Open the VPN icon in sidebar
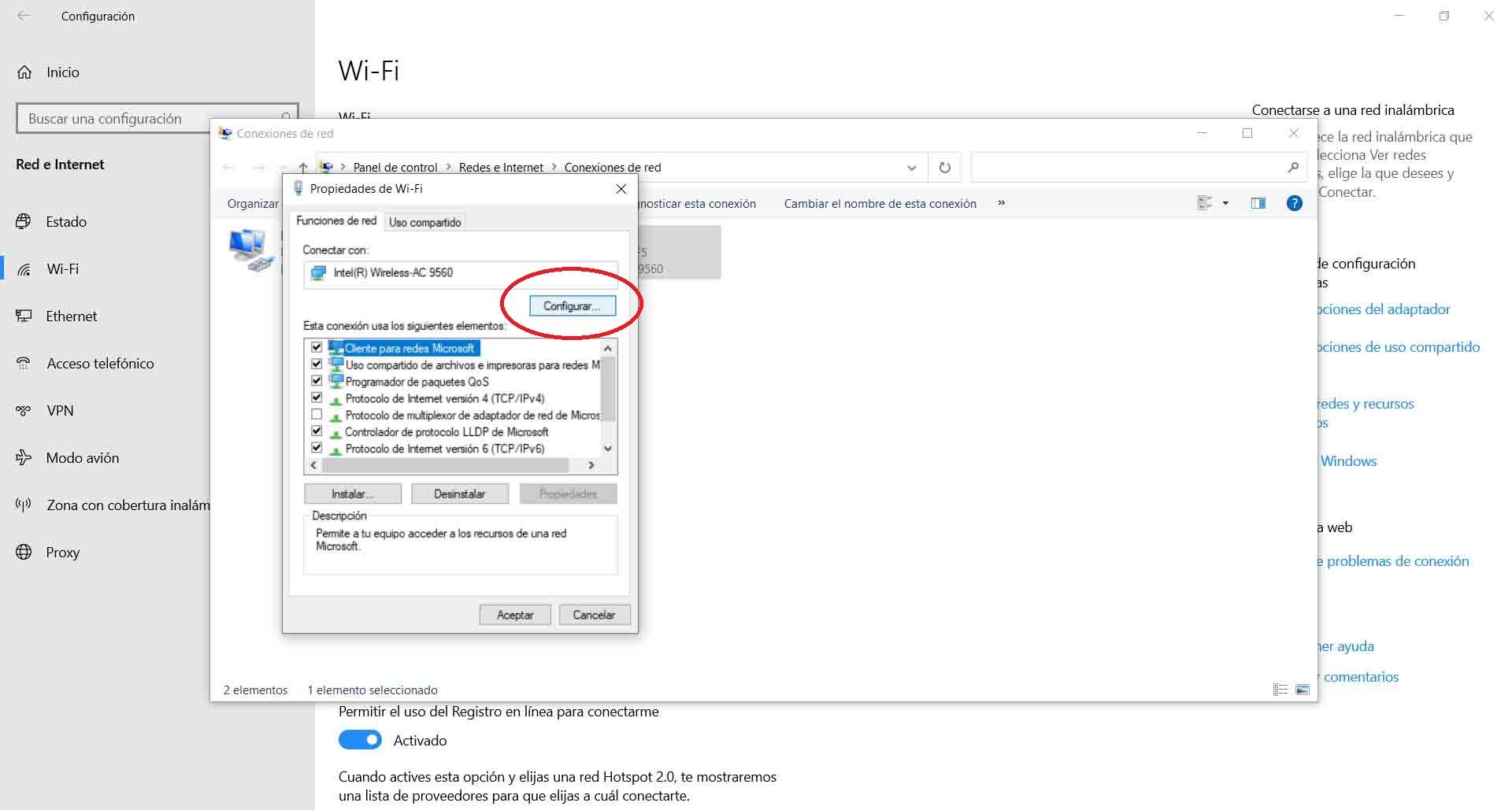The image size is (1512, 810). (x=24, y=410)
